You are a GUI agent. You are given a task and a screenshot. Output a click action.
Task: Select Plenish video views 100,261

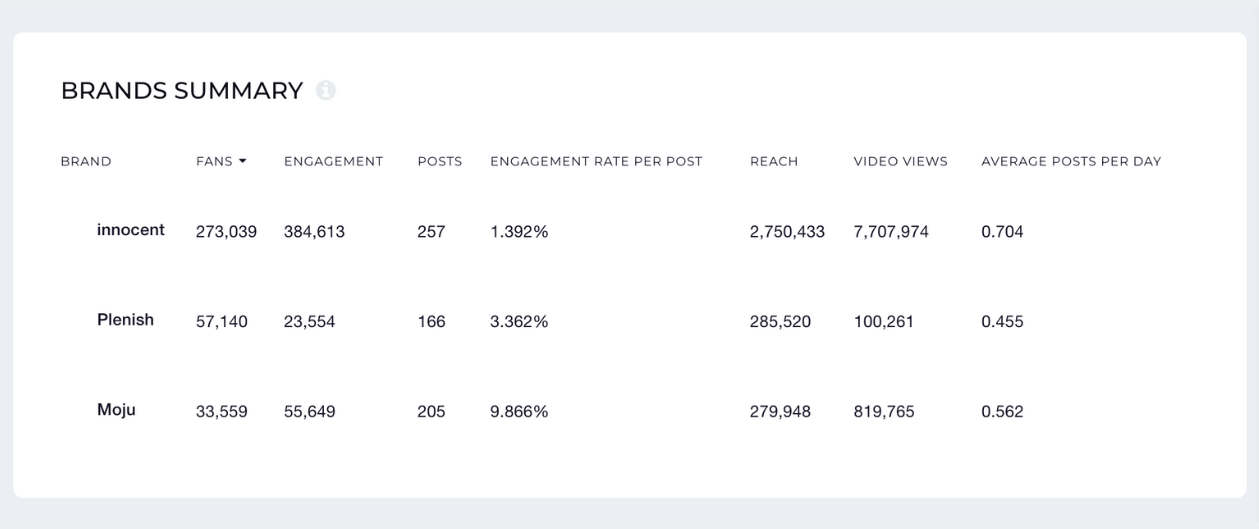[884, 322]
